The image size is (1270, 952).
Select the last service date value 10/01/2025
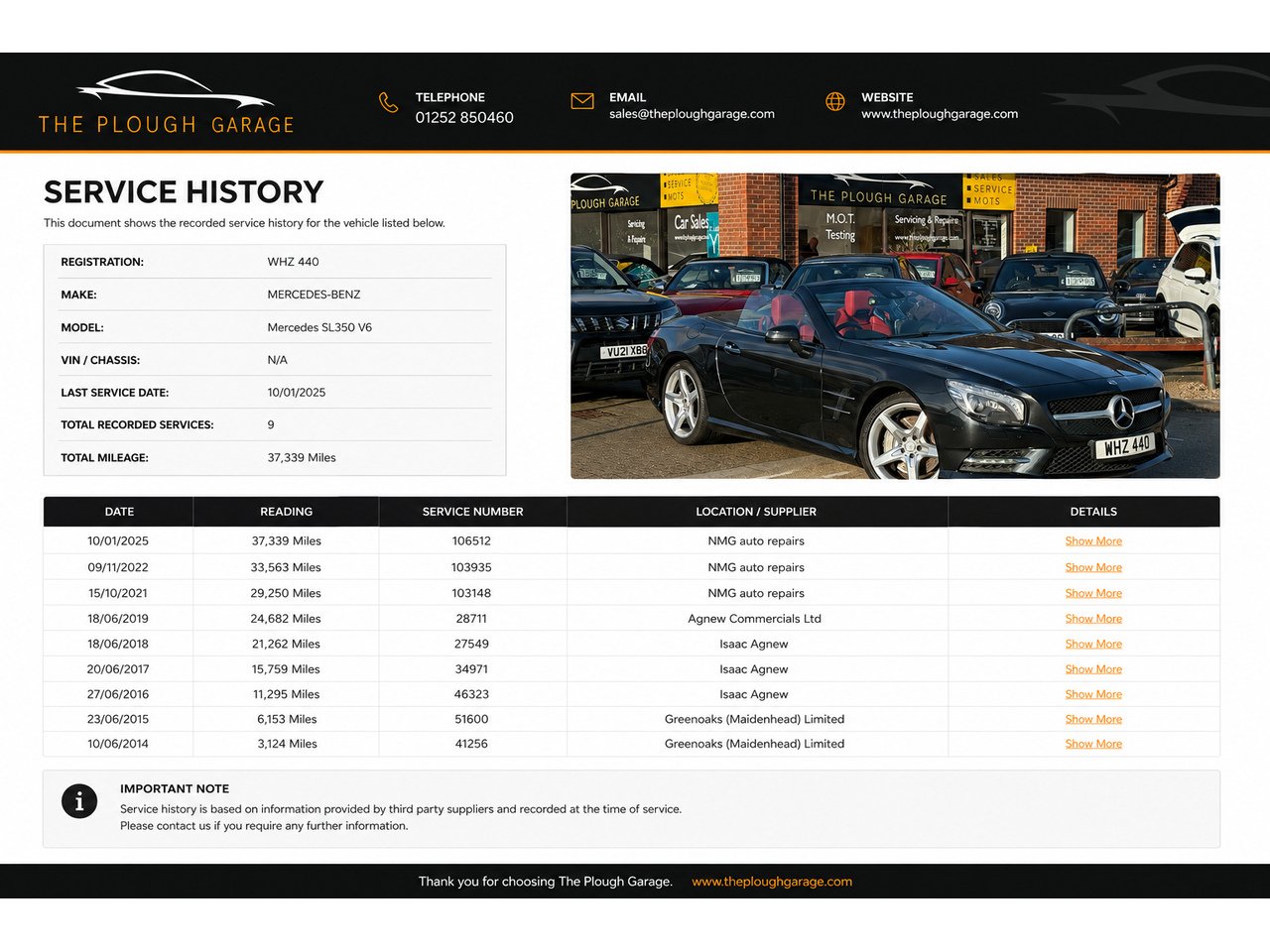pyautogui.click(x=296, y=393)
